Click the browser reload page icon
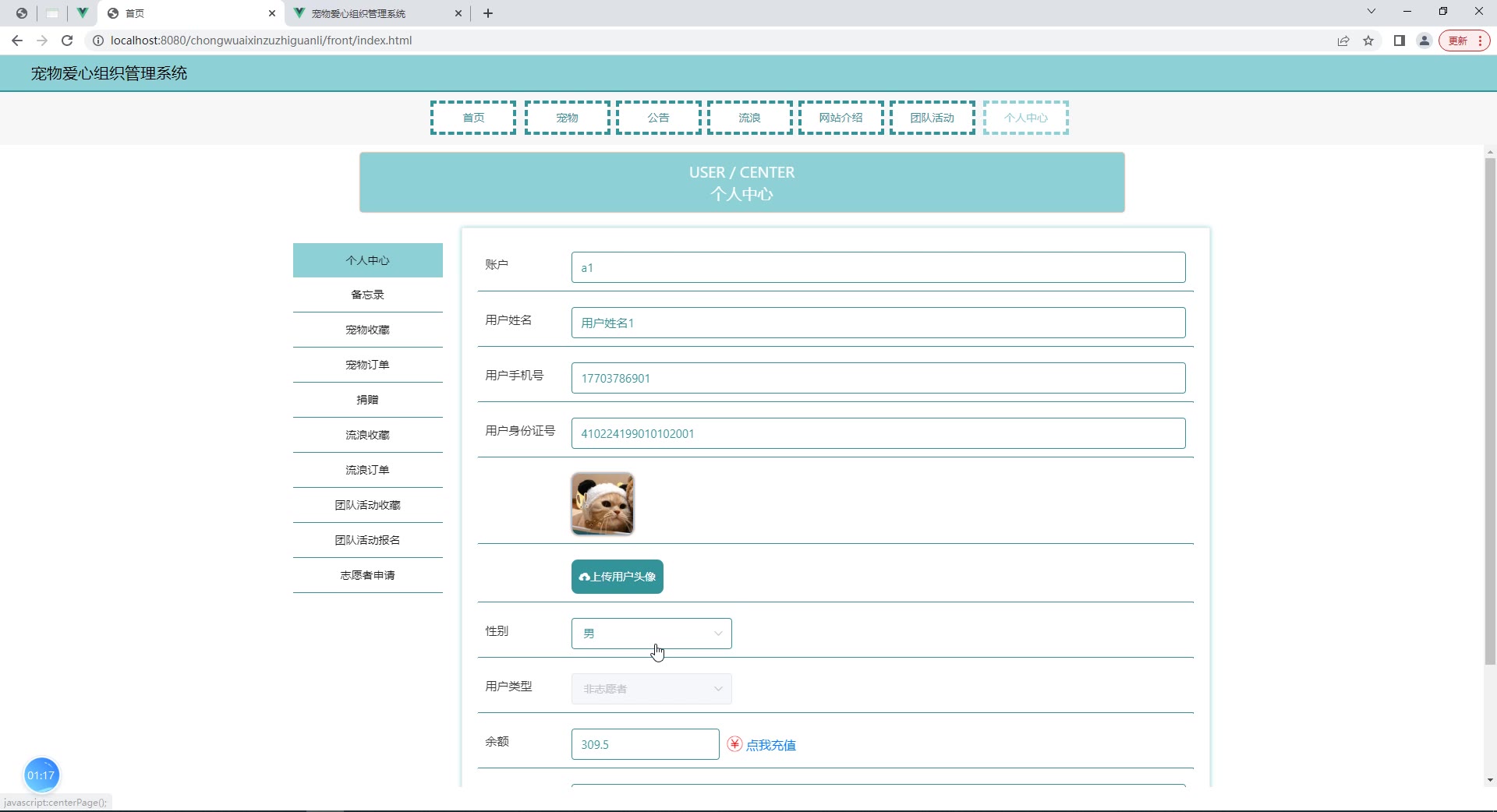This screenshot has width=1497, height=812. click(67, 41)
